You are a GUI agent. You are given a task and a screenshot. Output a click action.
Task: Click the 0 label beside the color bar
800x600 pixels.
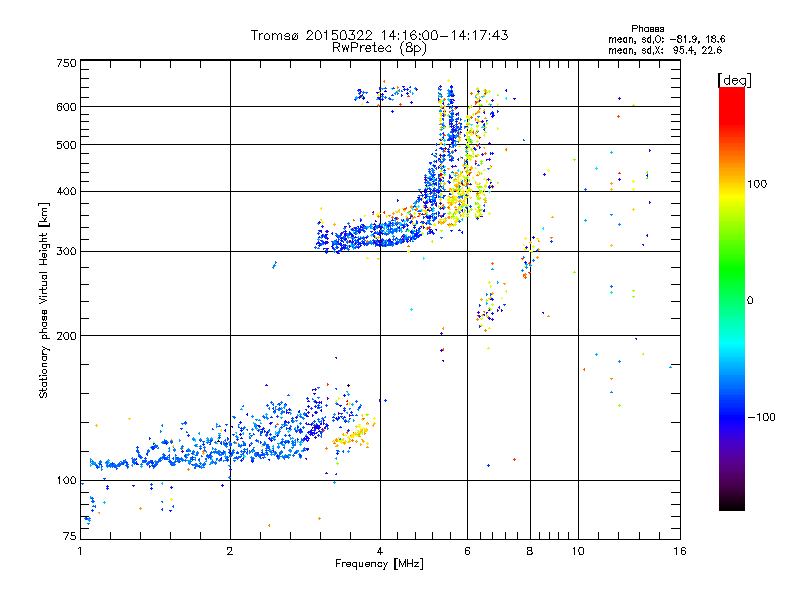[750, 300]
